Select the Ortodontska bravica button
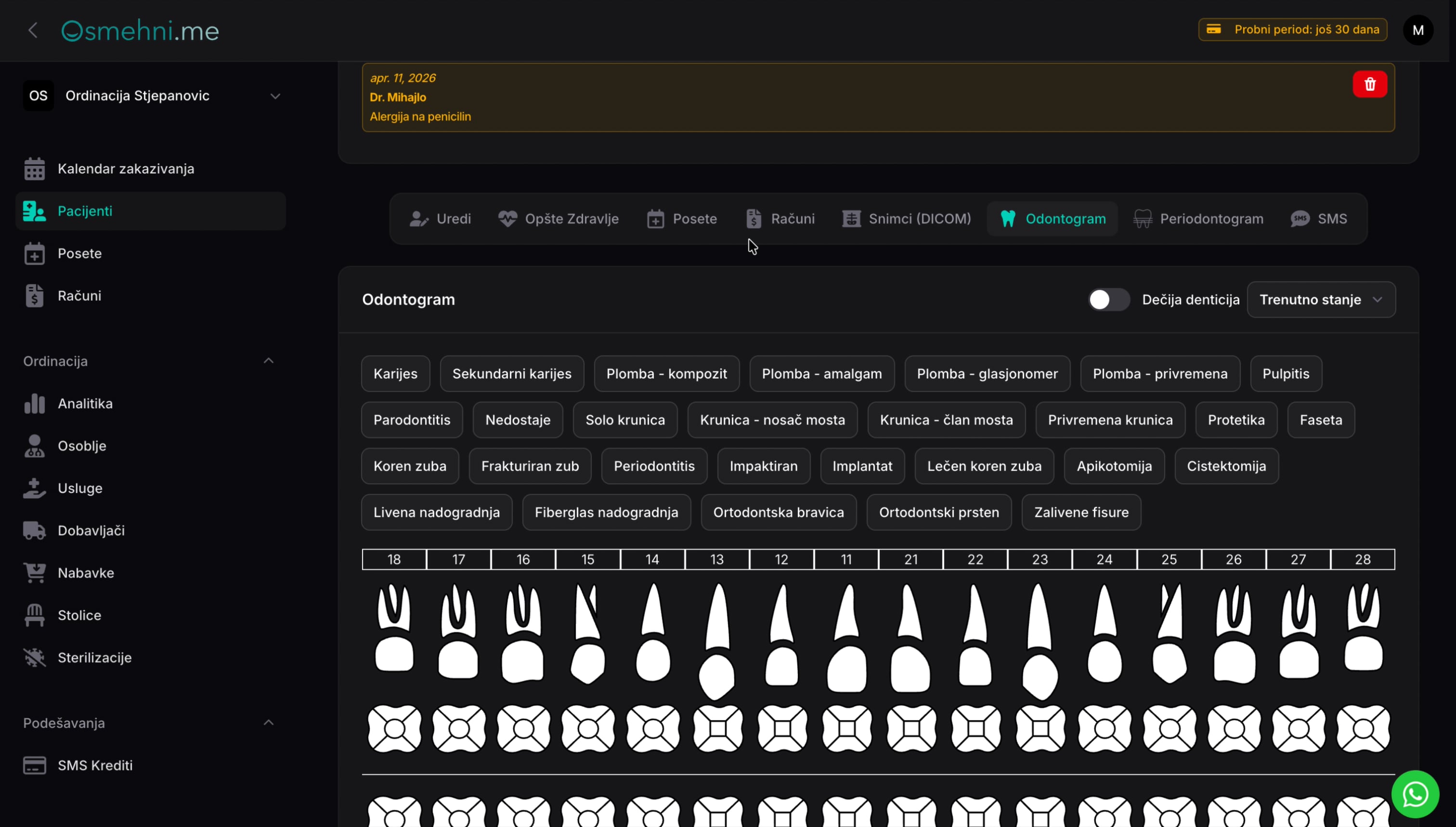The image size is (1456, 827). (x=778, y=512)
